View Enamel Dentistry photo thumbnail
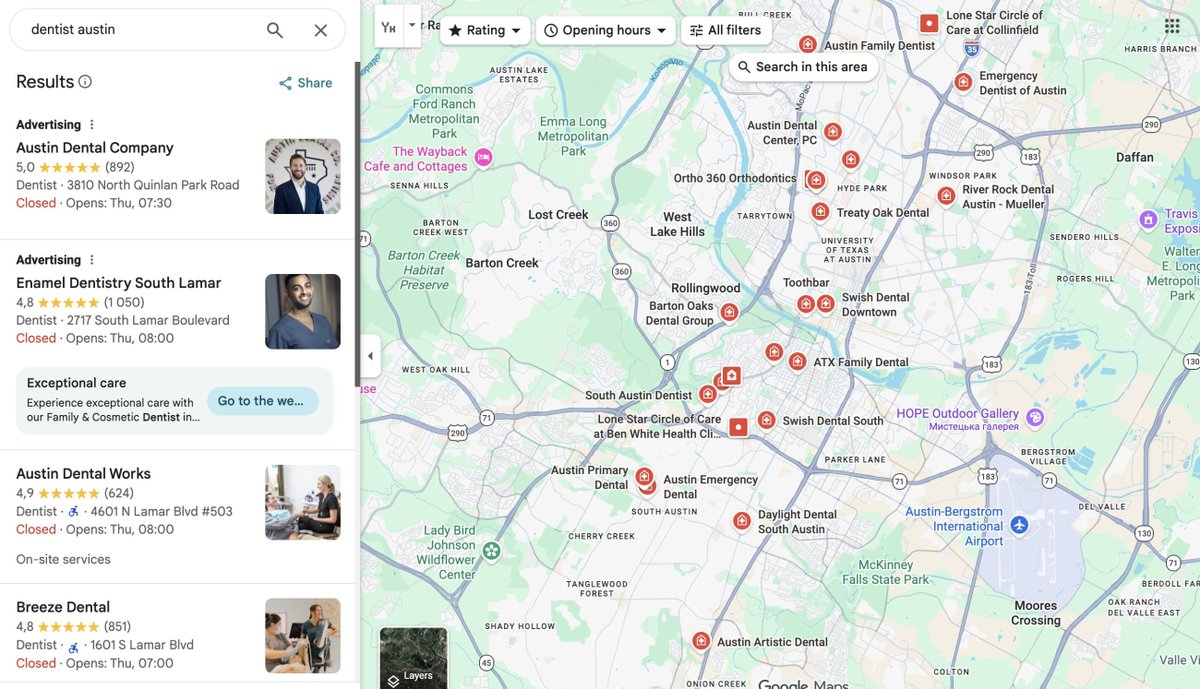Image resolution: width=1200 pixels, height=689 pixels. [x=303, y=311]
